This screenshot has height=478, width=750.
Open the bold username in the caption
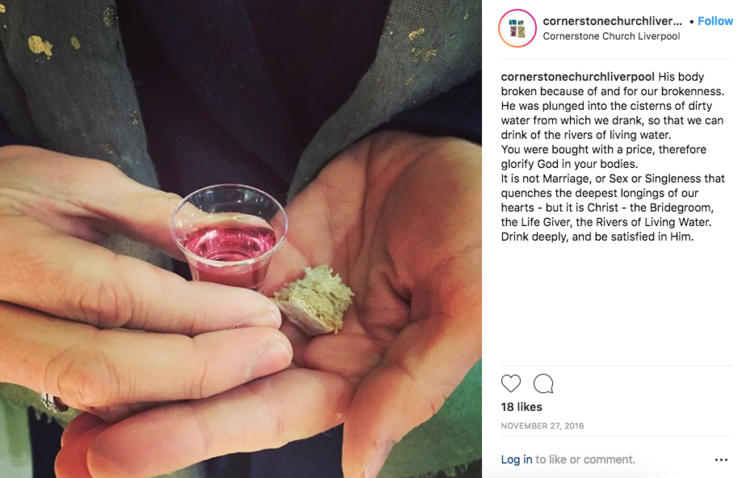[577, 77]
